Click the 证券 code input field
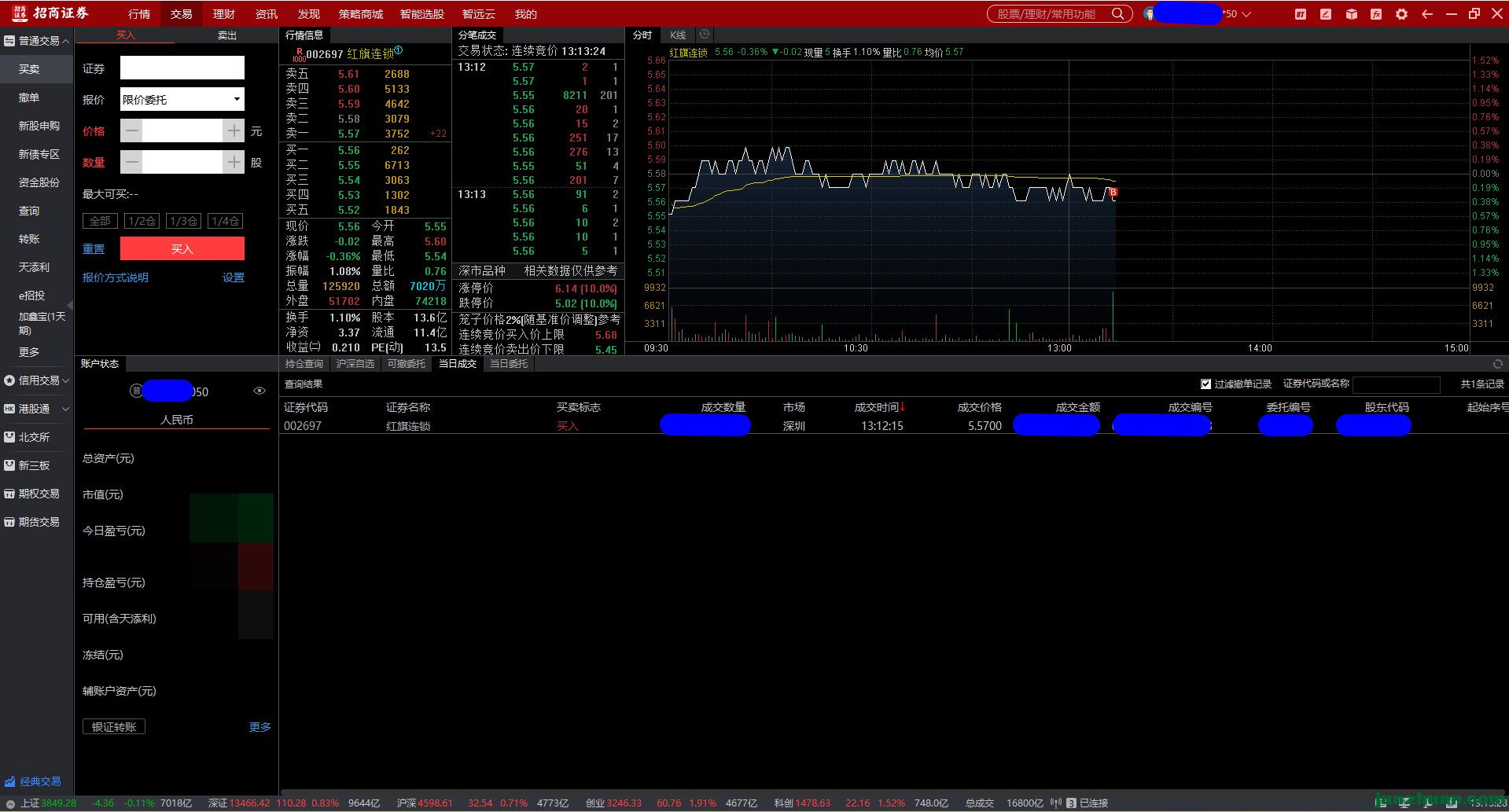1509x812 pixels. [x=182, y=68]
